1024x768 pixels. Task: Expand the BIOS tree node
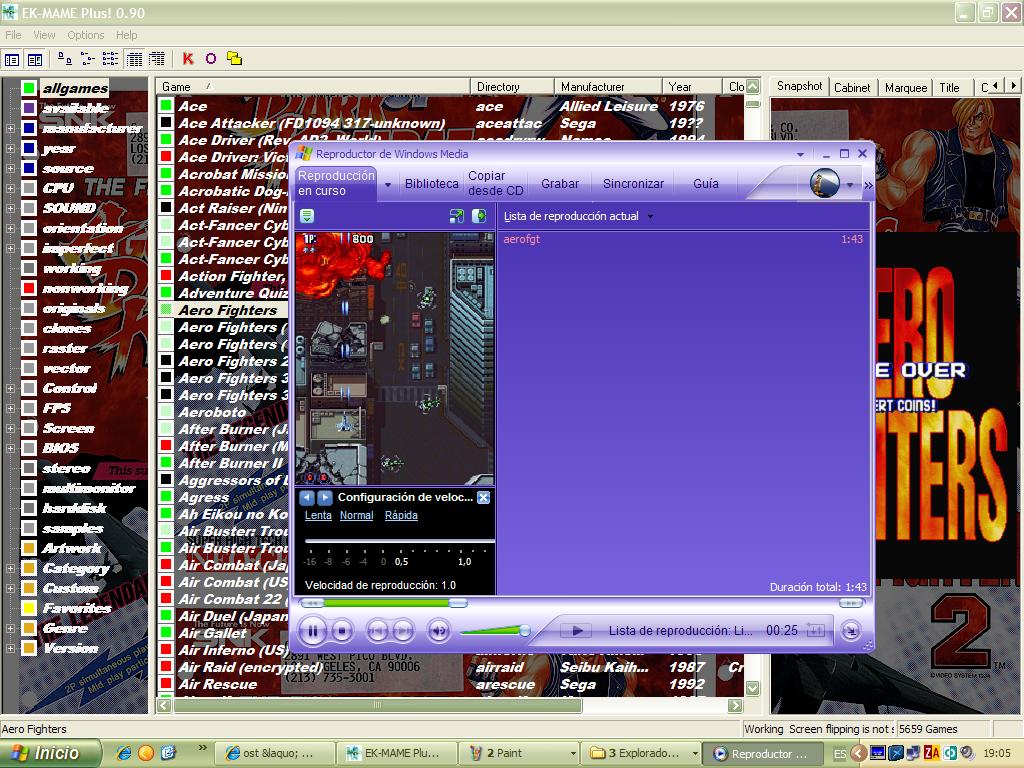tap(10, 449)
